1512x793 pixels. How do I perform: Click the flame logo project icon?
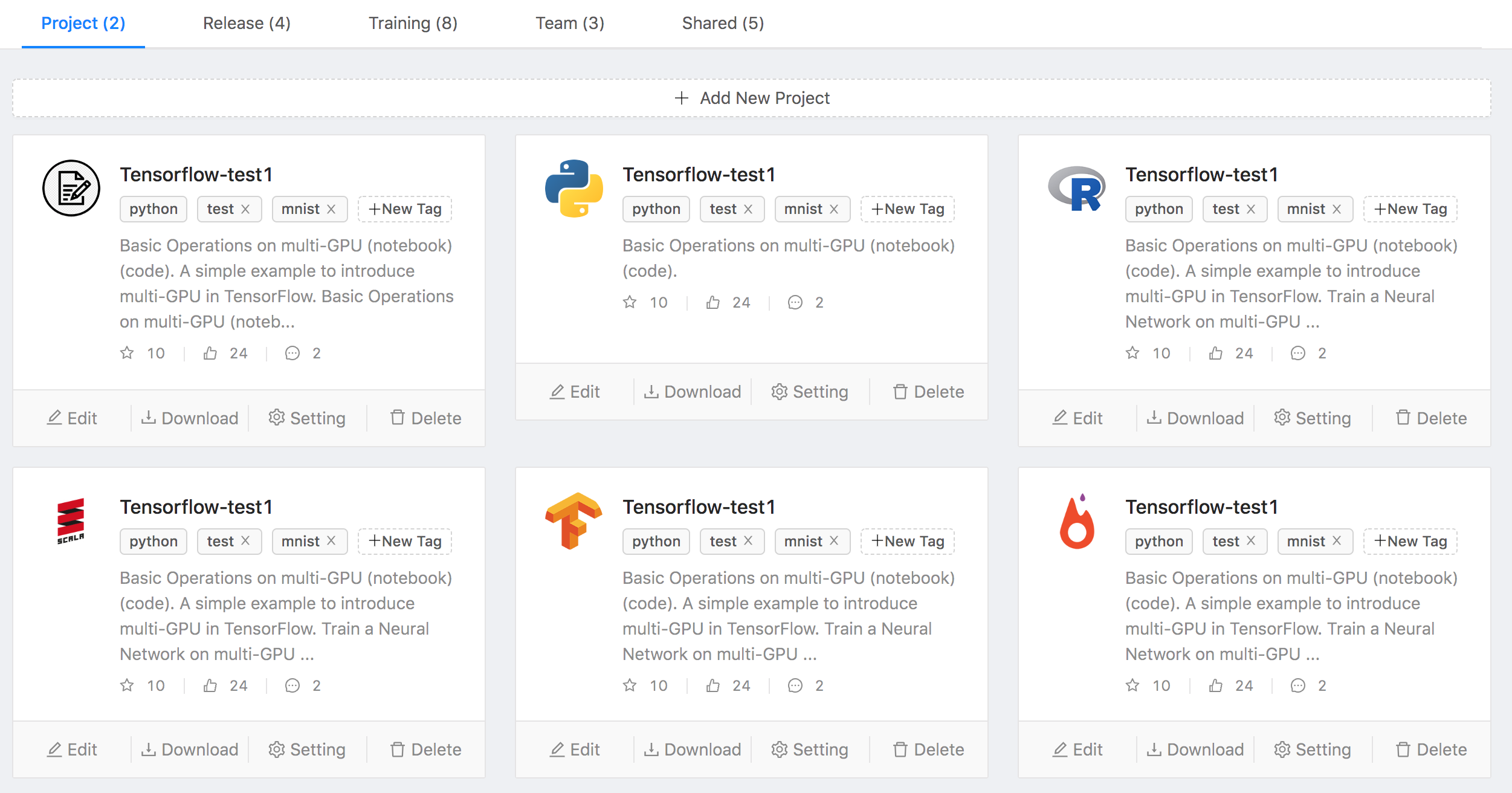pyautogui.click(x=1076, y=520)
